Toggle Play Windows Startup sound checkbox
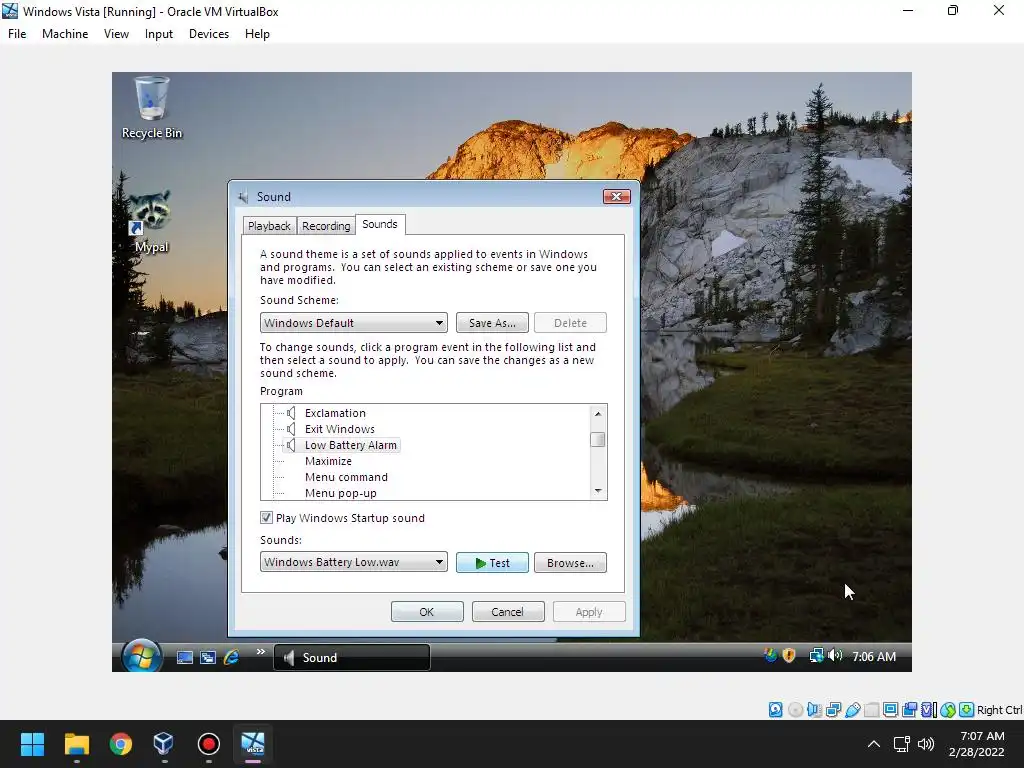1024x768 pixels. point(266,518)
